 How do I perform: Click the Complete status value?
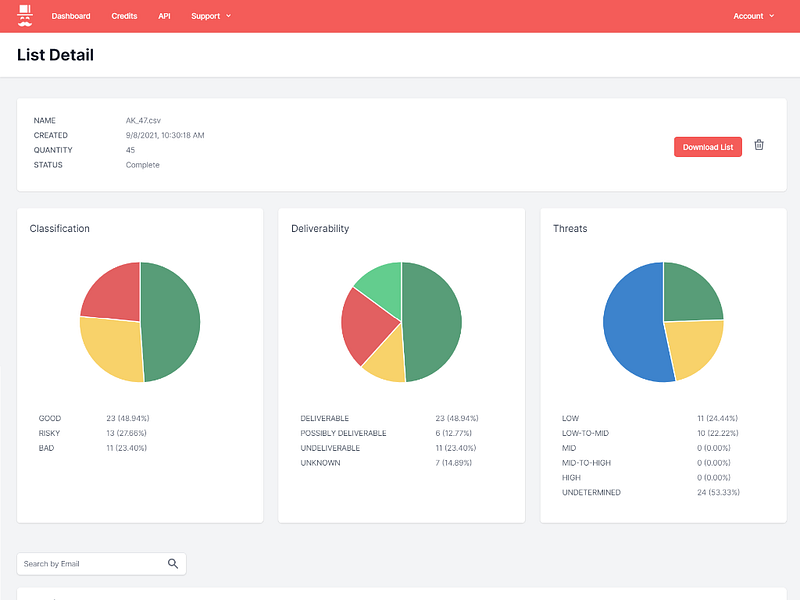pyautogui.click(x=142, y=165)
